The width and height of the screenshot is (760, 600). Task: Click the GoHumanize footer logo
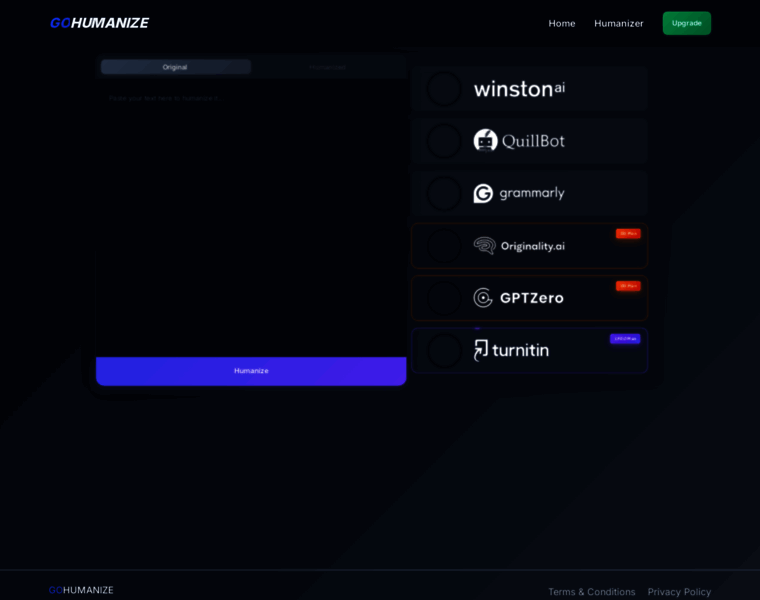81,590
